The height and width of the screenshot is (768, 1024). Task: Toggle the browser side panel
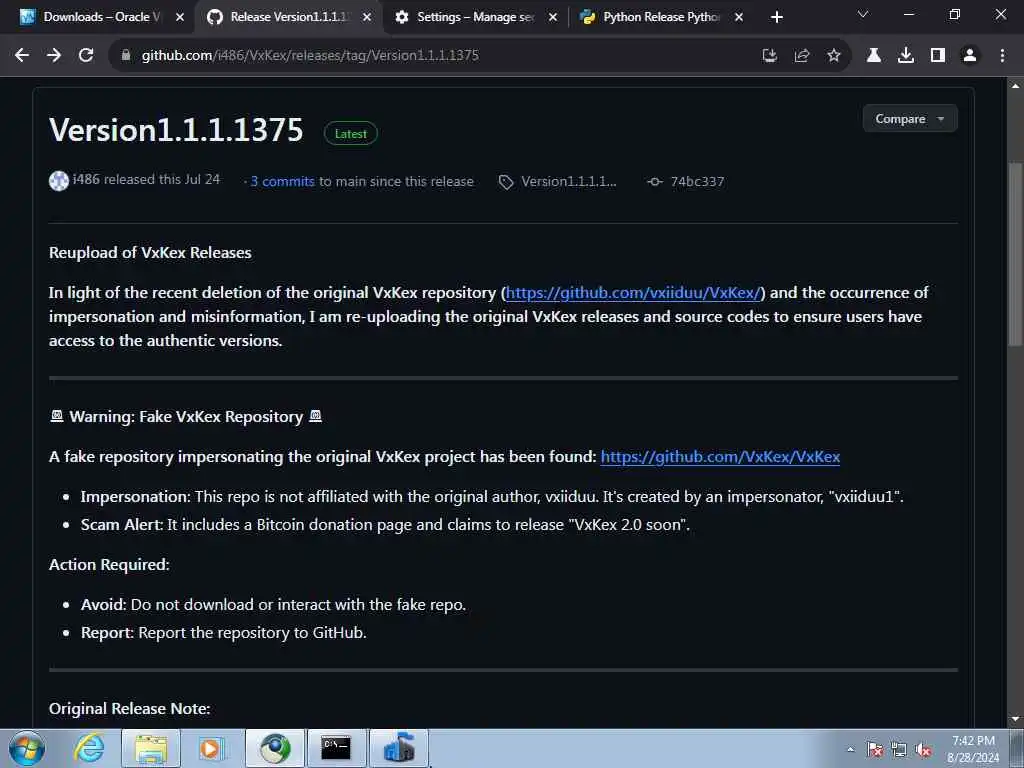(x=938, y=56)
